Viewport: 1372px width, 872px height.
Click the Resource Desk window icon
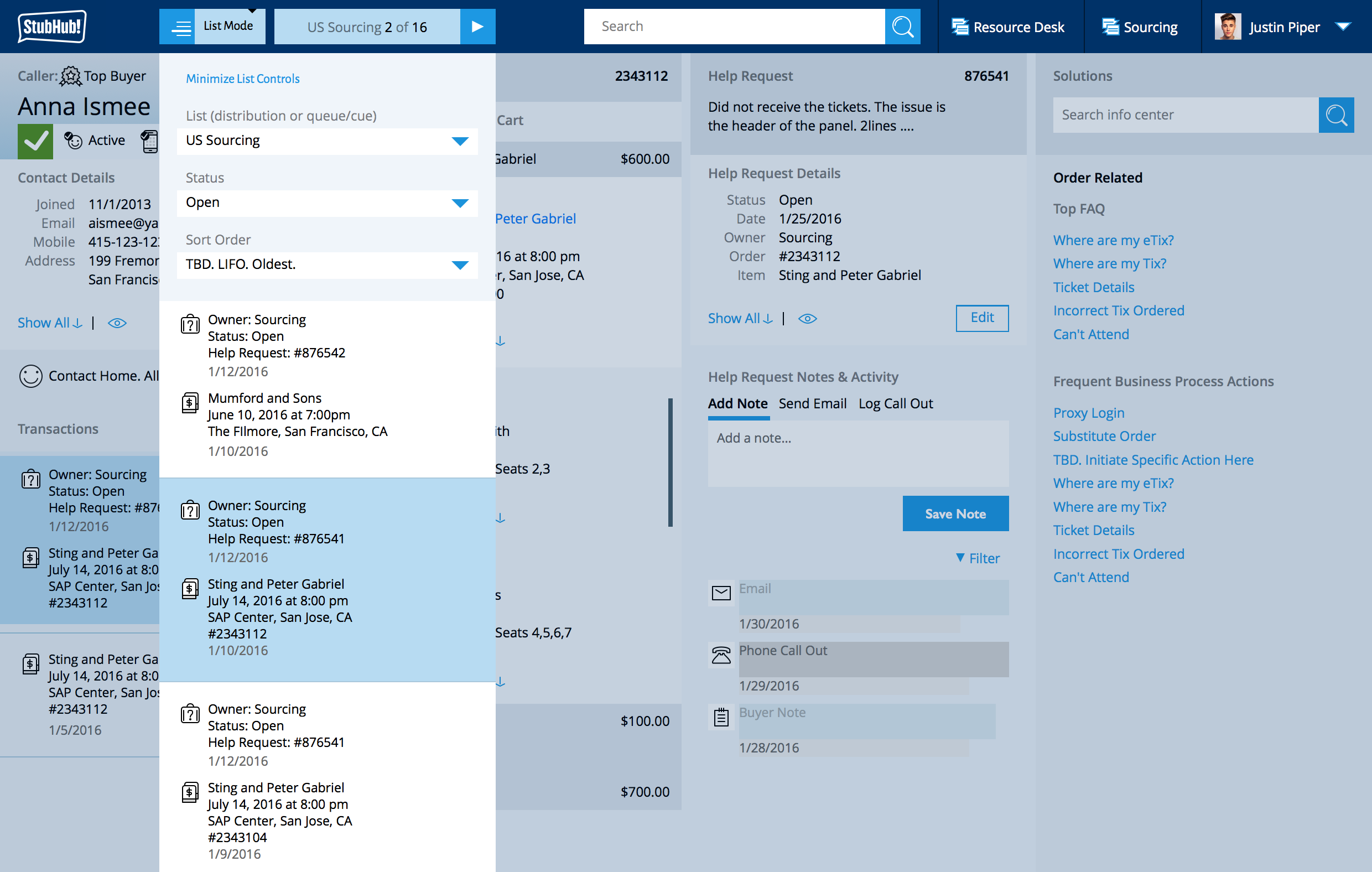click(x=960, y=26)
